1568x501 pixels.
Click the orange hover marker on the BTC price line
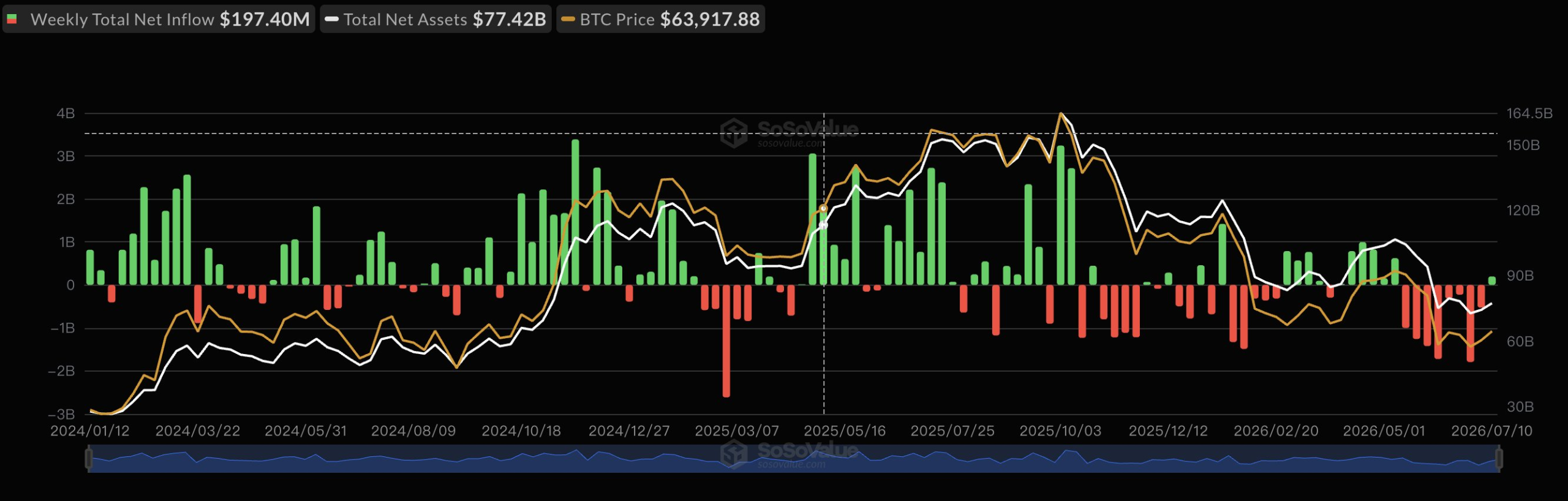click(824, 209)
